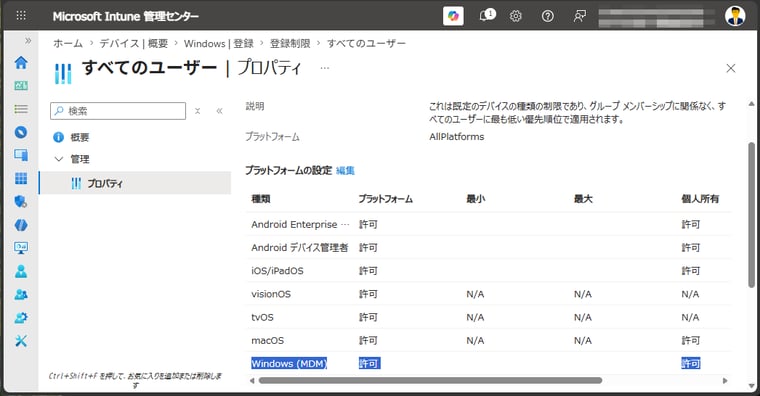Select the Android デバイス管理者 row
The width and height of the screenshot is (760, 396).
click(x=488, y=248)
